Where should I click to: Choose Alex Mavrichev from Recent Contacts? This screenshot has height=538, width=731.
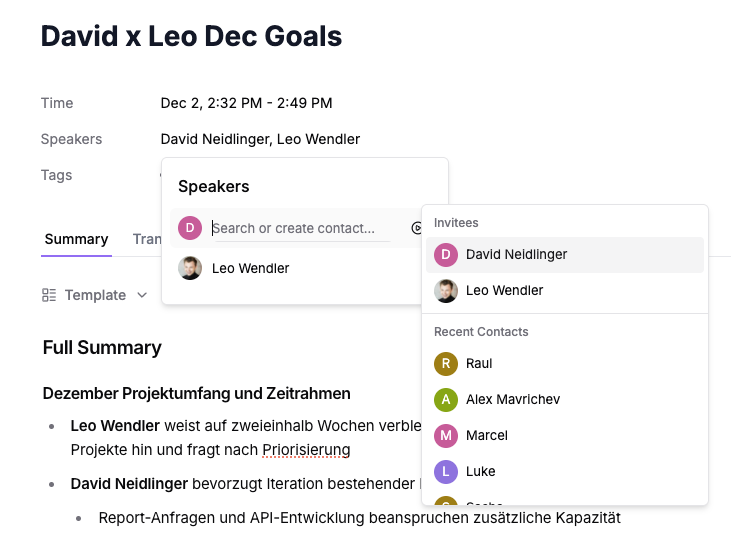512,399
